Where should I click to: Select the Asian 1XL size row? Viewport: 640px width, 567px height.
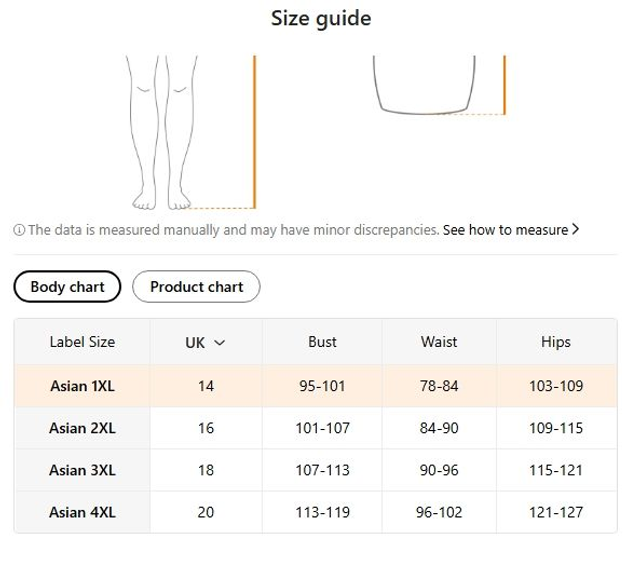pos(82,385)
